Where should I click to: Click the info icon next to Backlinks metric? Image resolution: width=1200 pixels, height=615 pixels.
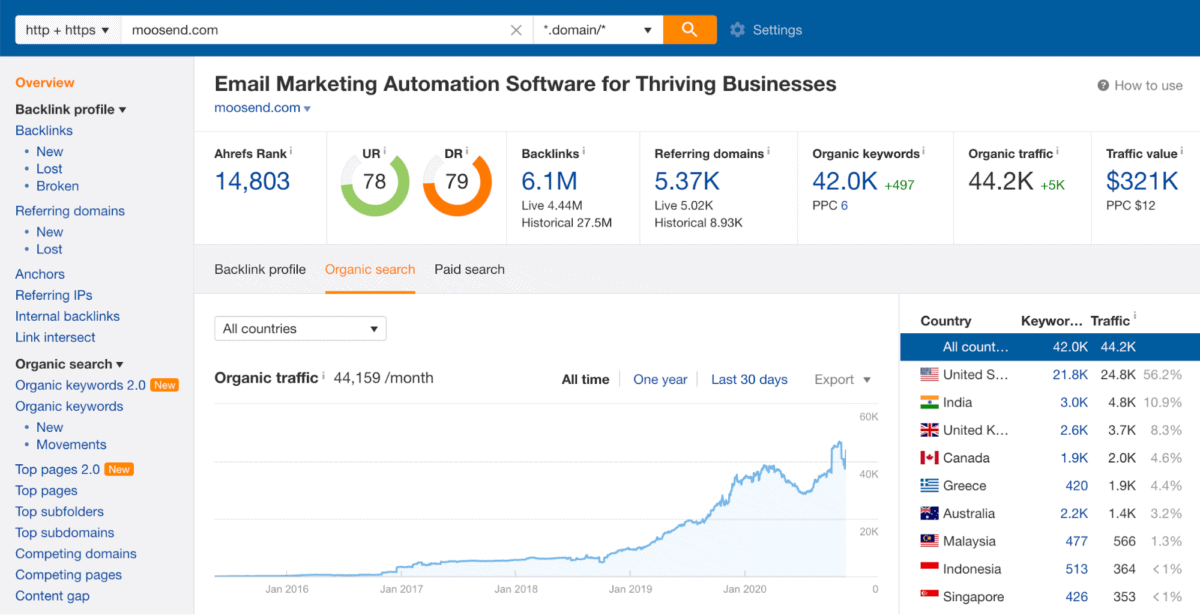584,151
